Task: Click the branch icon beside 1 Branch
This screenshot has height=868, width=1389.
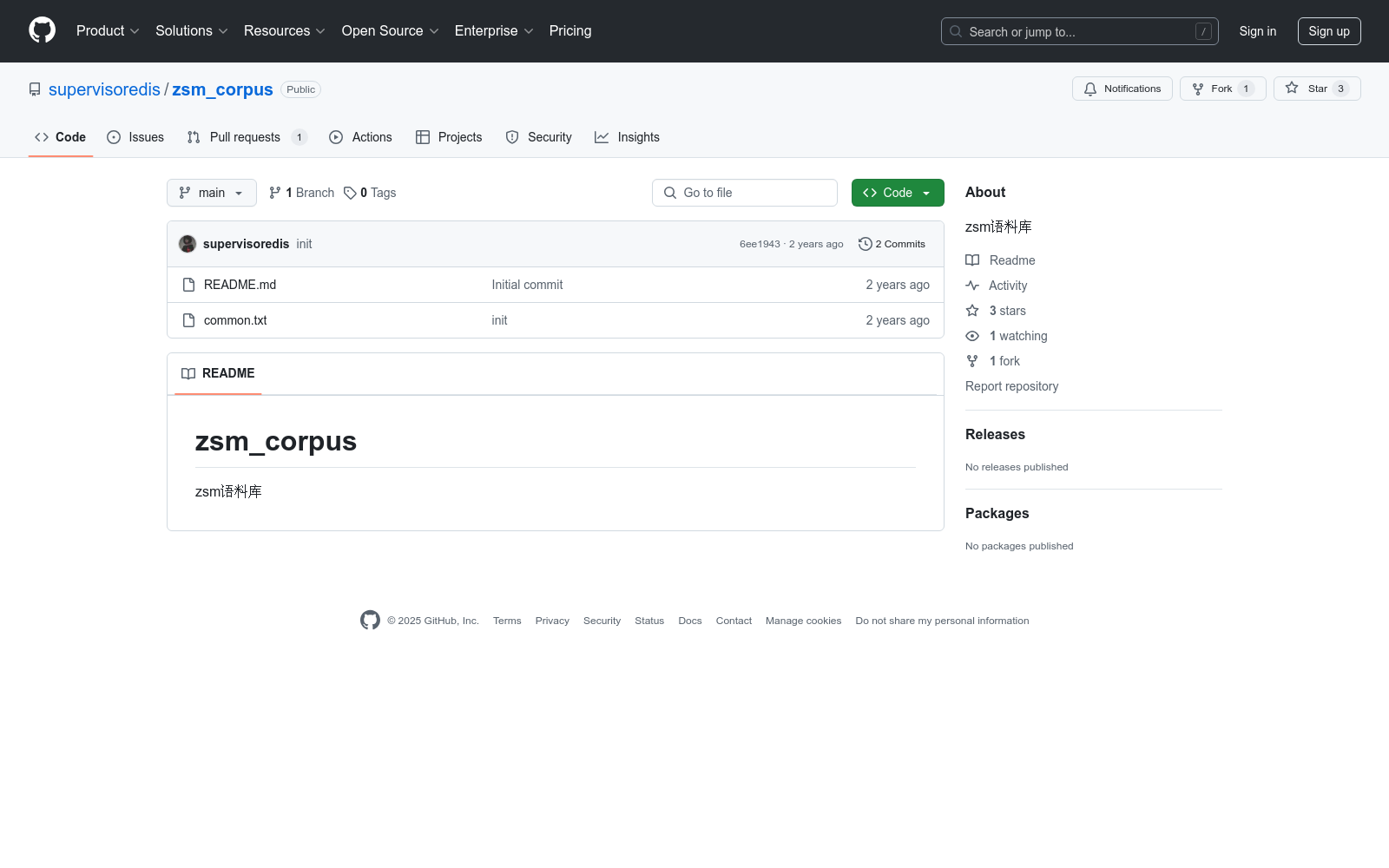Action: [275, 193]
